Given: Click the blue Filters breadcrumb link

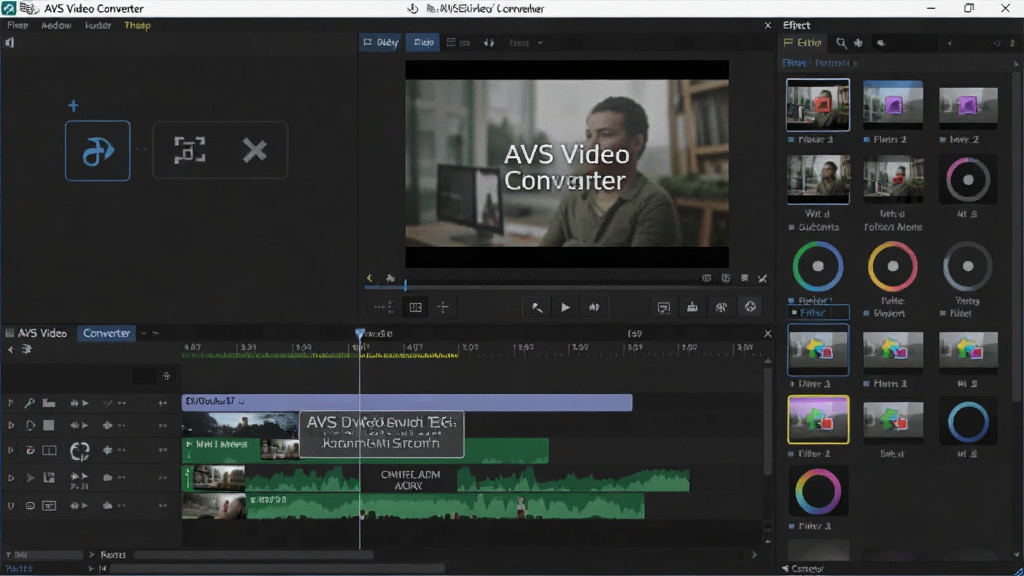Looking at the screenshot, I should pyautogui.click(x=794, y=63).
